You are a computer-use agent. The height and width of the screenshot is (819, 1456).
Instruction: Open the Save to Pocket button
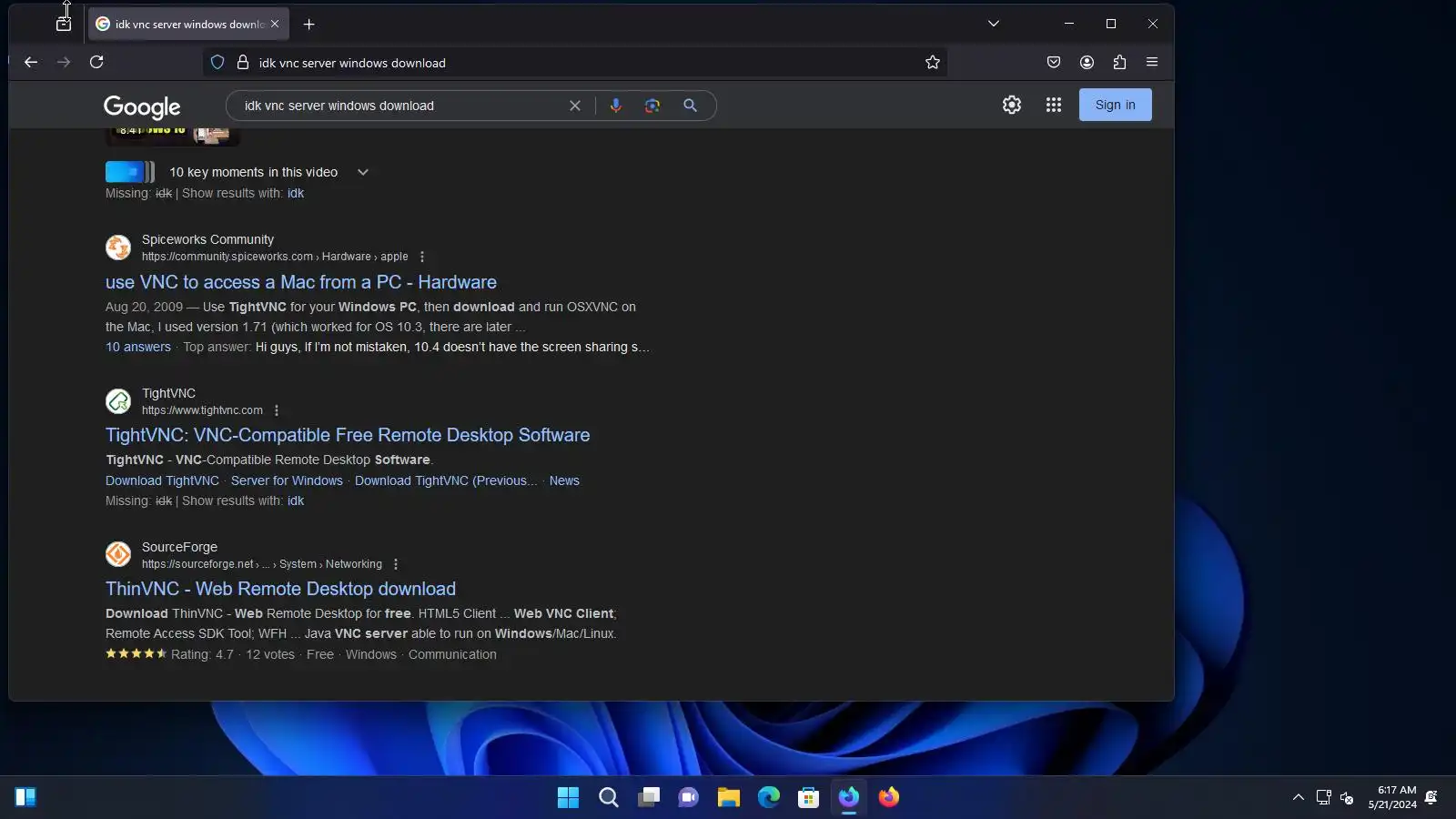click(1054, 62)
